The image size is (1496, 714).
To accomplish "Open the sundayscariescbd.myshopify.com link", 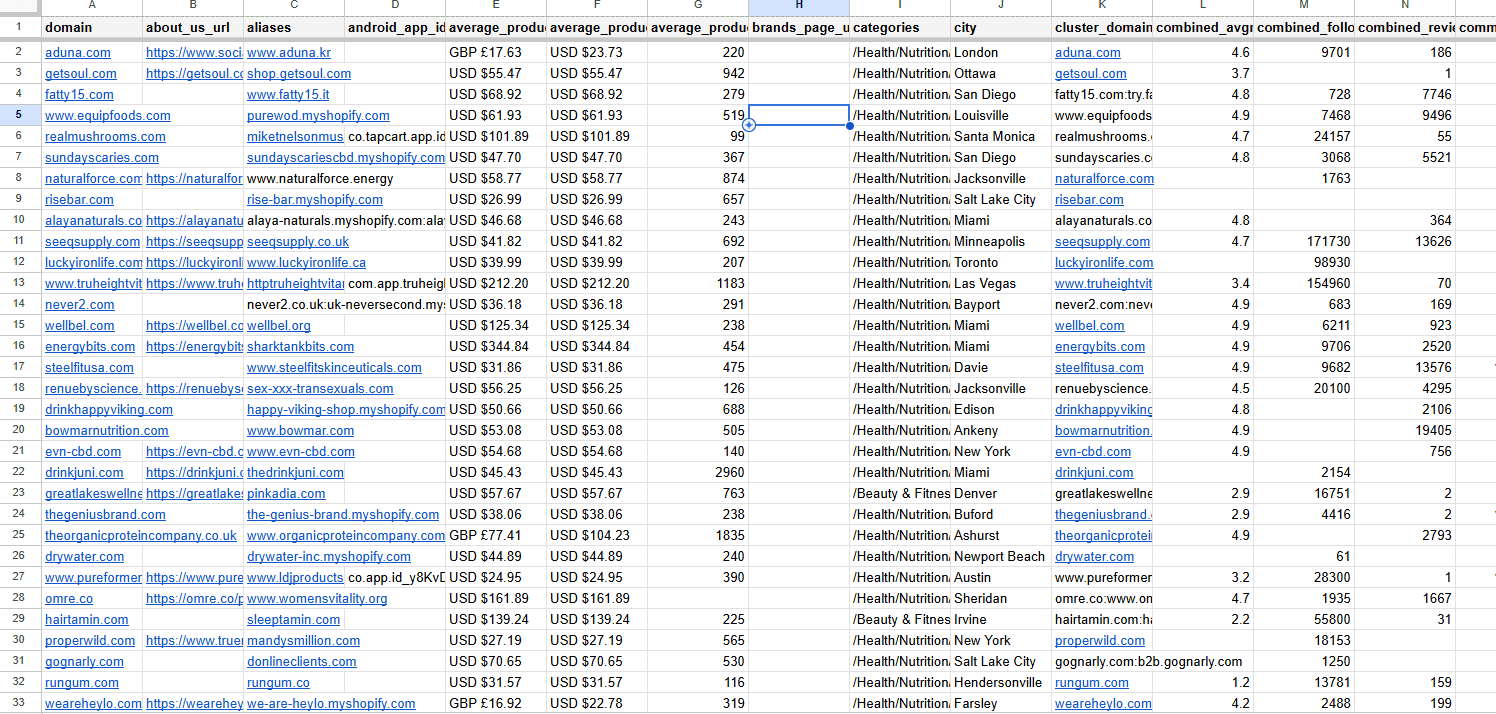I will point(346,157).
